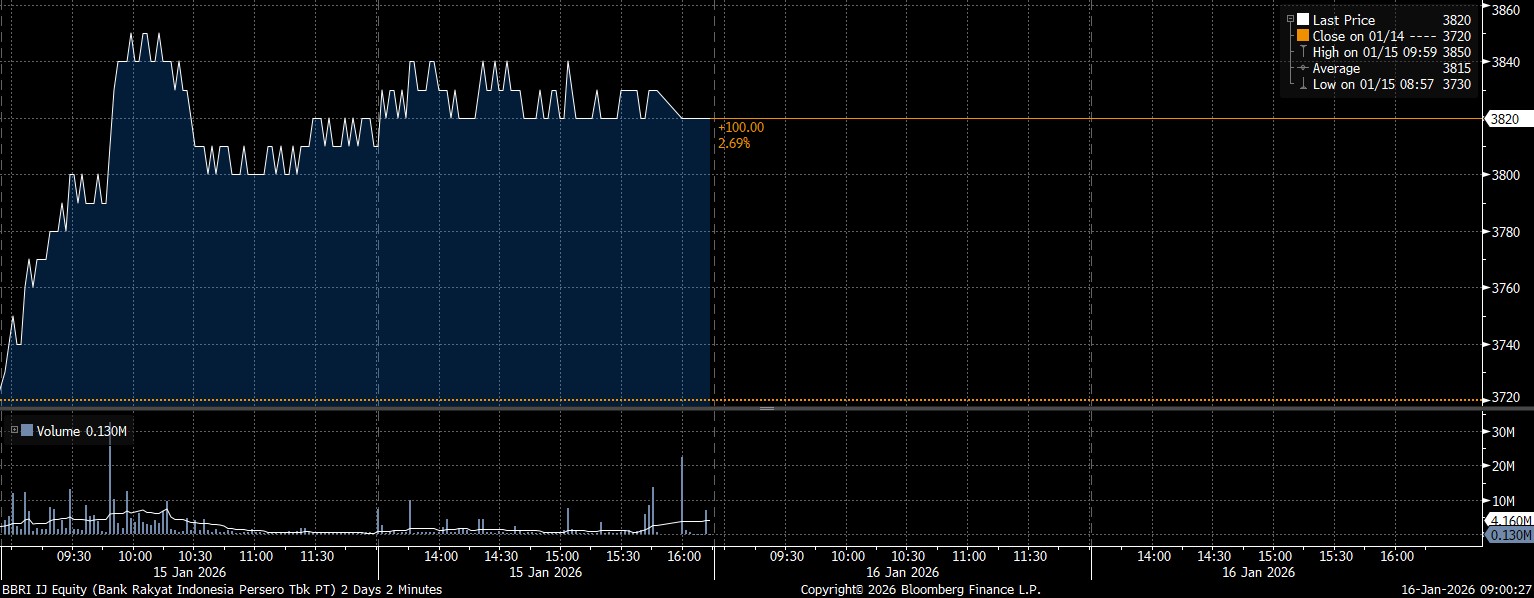Screen dimensions: 1534x598
Task: Click the 10:00 time label on 15 Jan
Action: tap(135, 556)
